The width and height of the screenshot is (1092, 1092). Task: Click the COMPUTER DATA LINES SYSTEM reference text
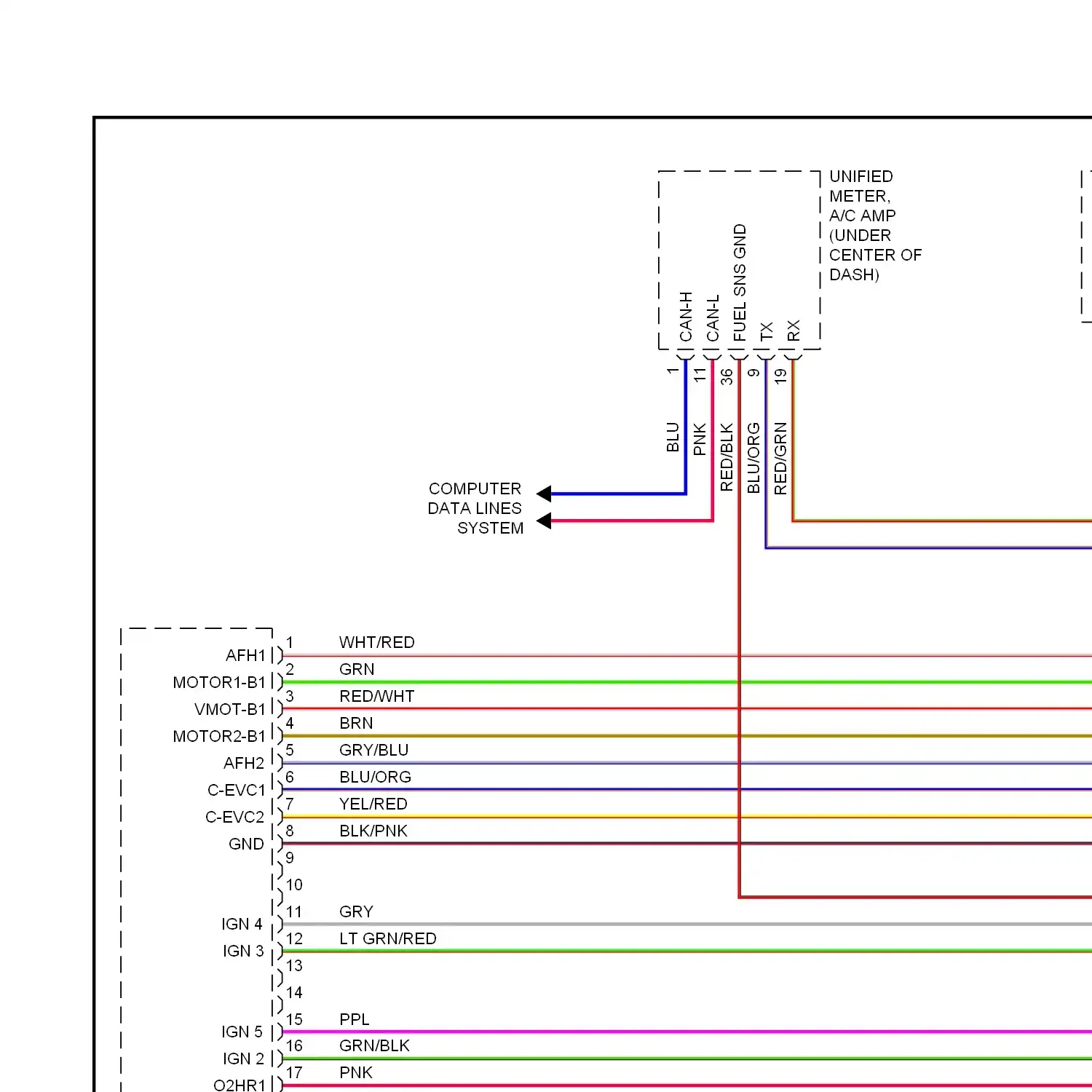(x=475, y=508)
